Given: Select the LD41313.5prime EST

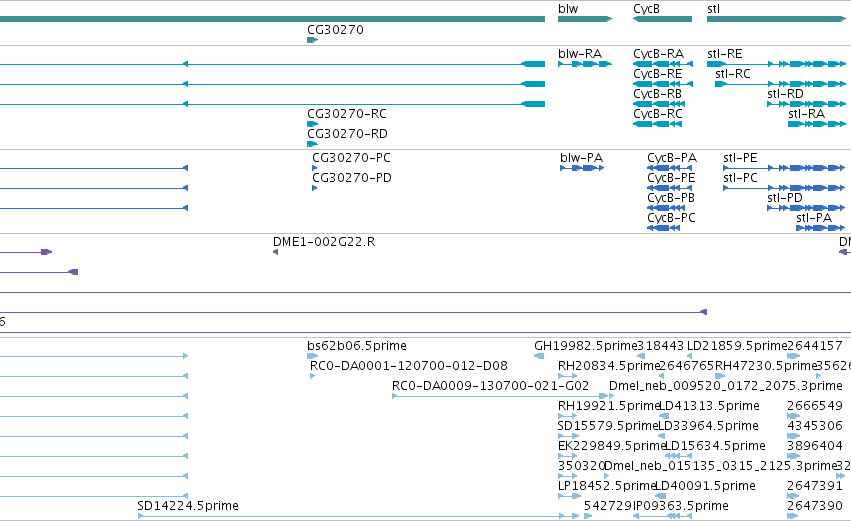Looking at the screenshot, I should (x=663, y=416).
